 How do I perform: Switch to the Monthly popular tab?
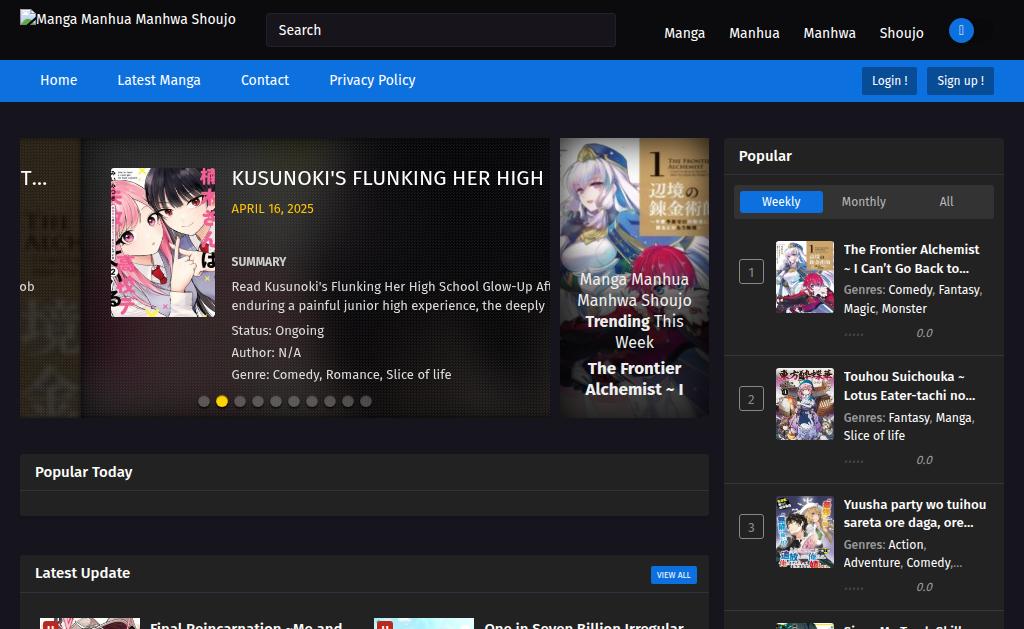(863, 202)
